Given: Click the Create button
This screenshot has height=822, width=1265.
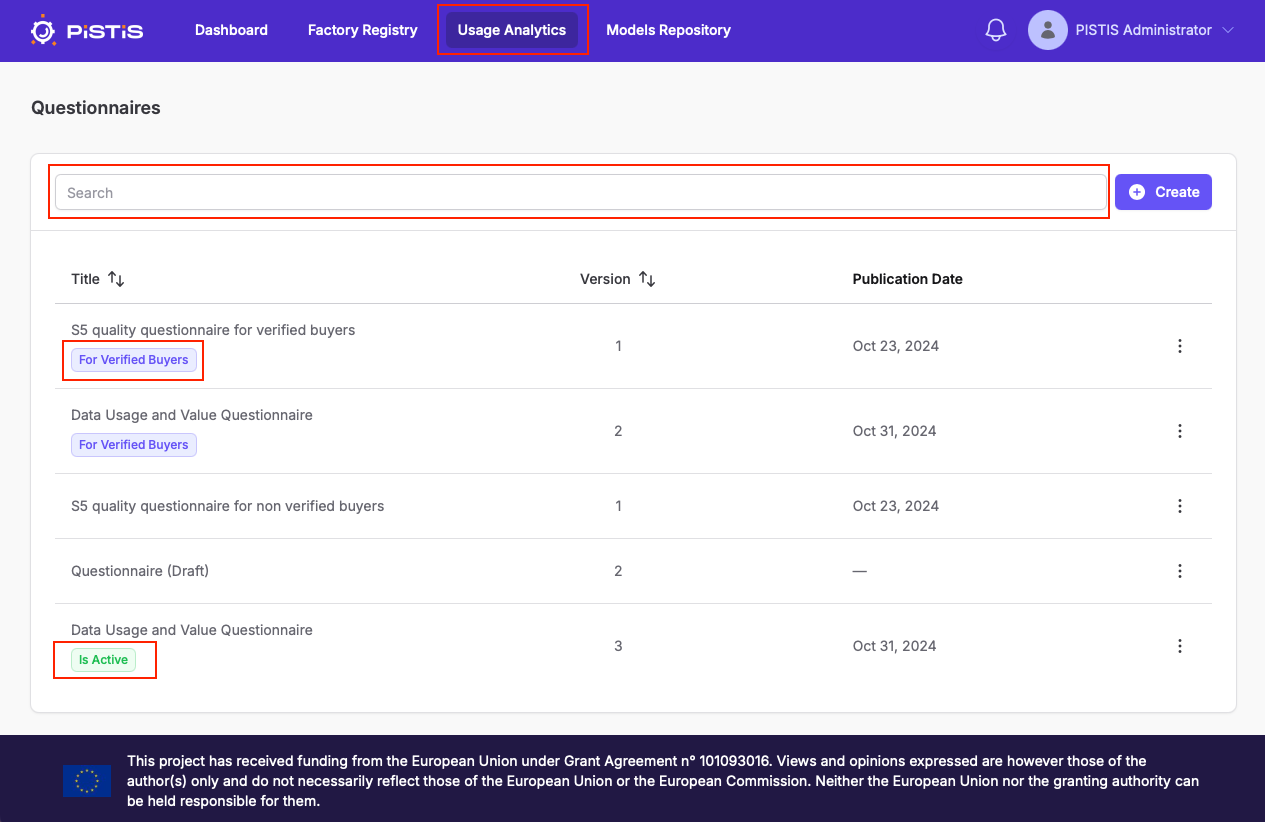Looking at the screenshot, I should point(1163,192).
